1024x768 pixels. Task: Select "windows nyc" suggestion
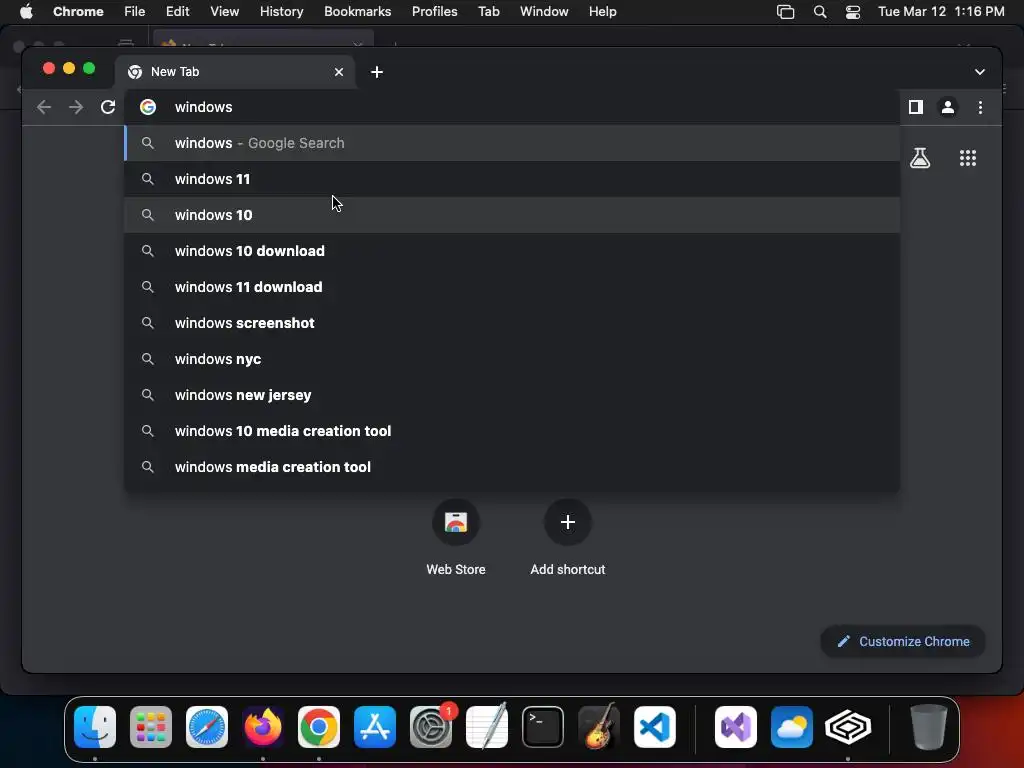pos(512,359)
